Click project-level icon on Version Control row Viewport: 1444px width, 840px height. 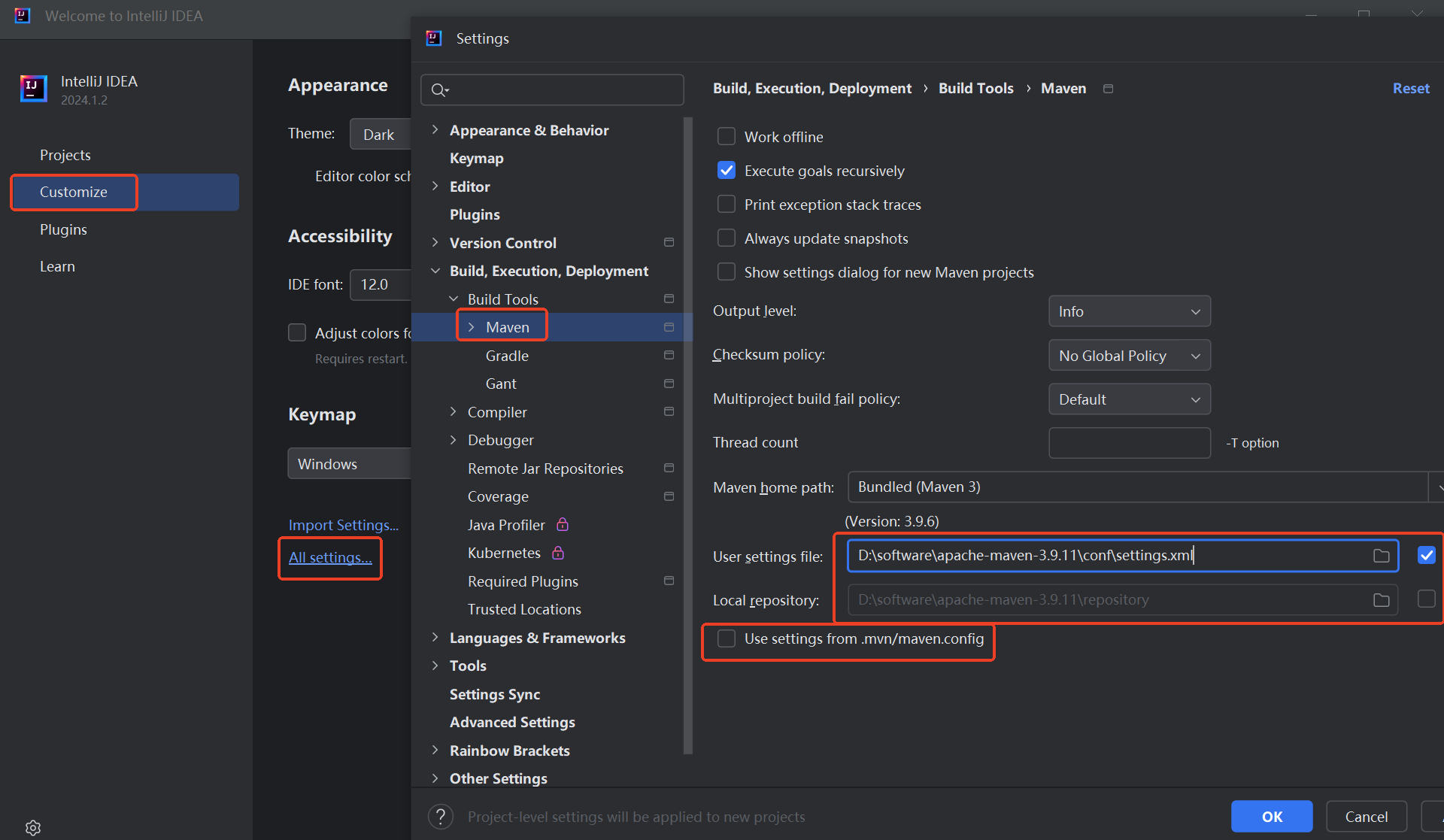pyautogui.click(x=669, y=242)
